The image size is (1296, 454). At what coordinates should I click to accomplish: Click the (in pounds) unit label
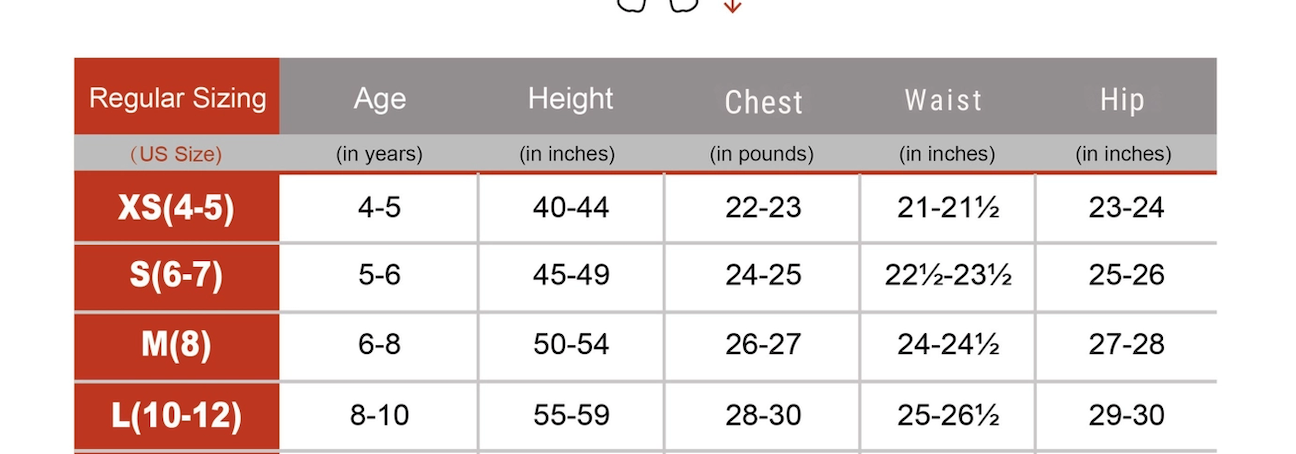(x=762, y=154)
